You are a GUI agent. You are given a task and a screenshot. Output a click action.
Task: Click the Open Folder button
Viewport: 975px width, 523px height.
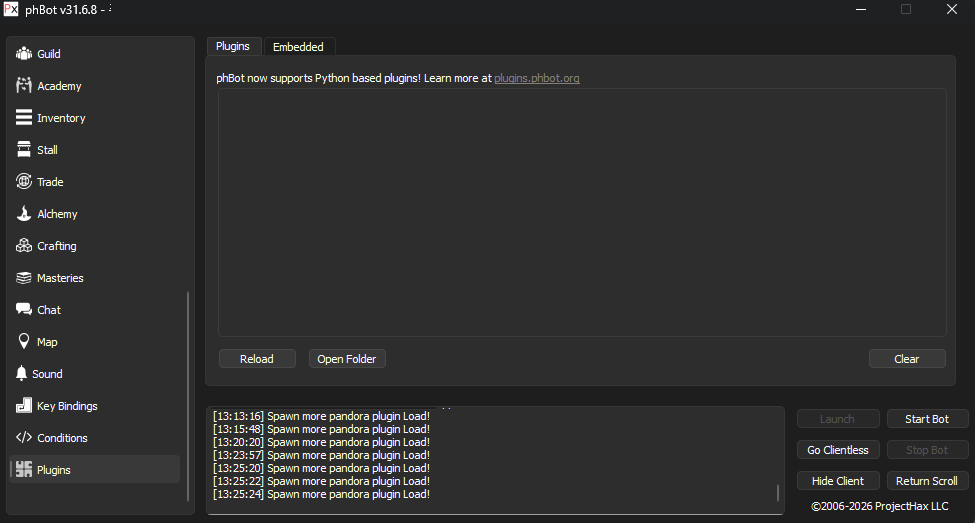[x=347, y=359]
